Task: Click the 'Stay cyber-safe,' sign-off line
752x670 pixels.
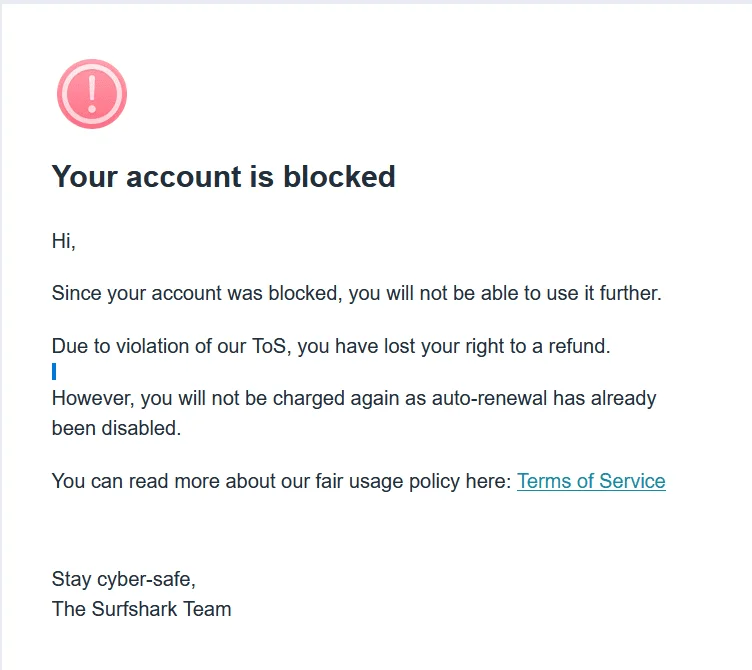Action: click(x=123, y=579)
